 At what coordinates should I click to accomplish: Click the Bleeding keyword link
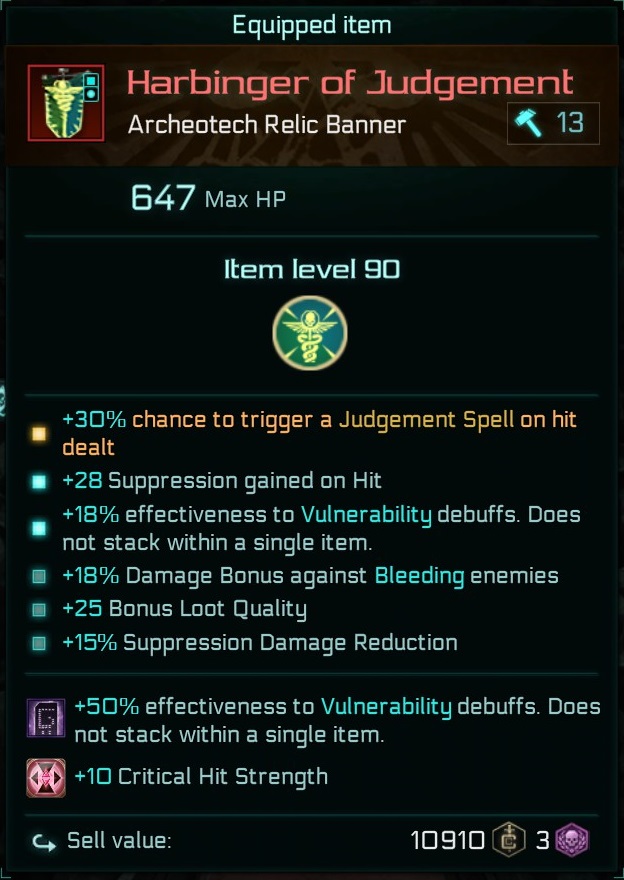coord(420,576)
